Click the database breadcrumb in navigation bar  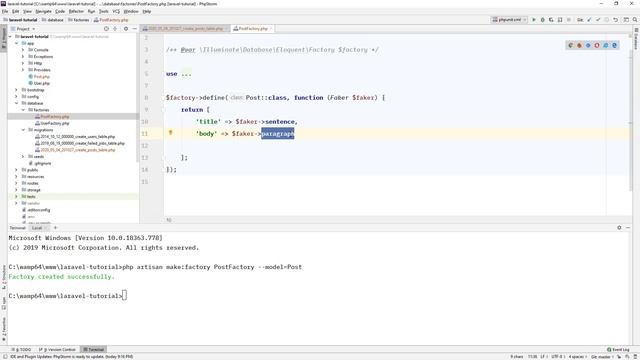(x=53, y=20)
